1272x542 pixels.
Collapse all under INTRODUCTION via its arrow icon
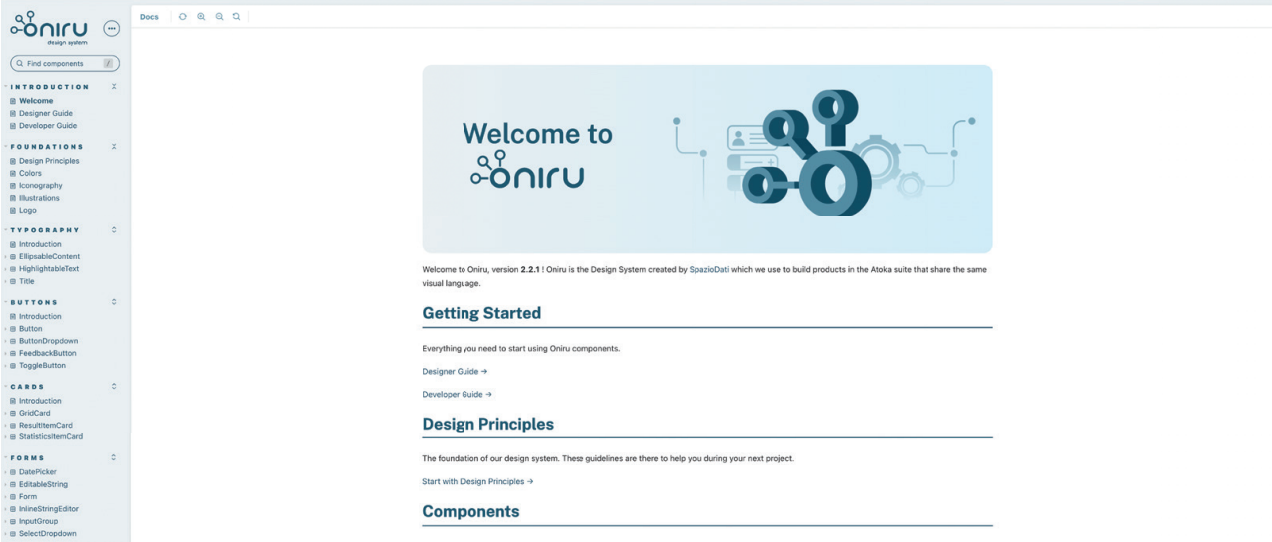(114, 87)
